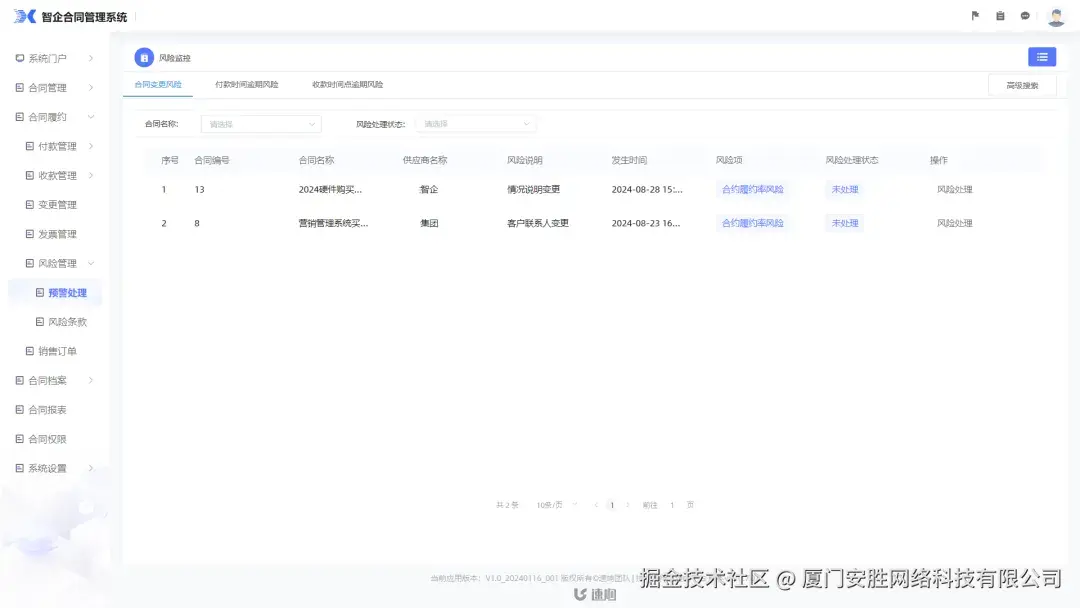点击分页器中的页码1

click(x=612, y=505)
